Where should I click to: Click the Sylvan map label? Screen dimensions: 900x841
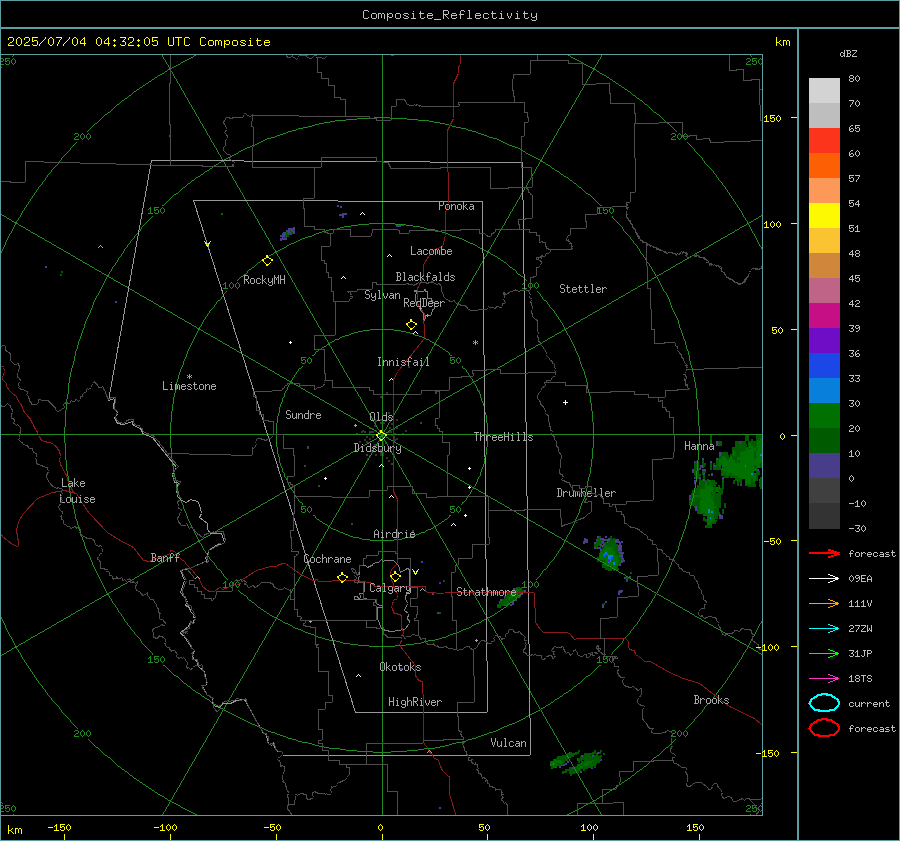click(x=382, y=295)
